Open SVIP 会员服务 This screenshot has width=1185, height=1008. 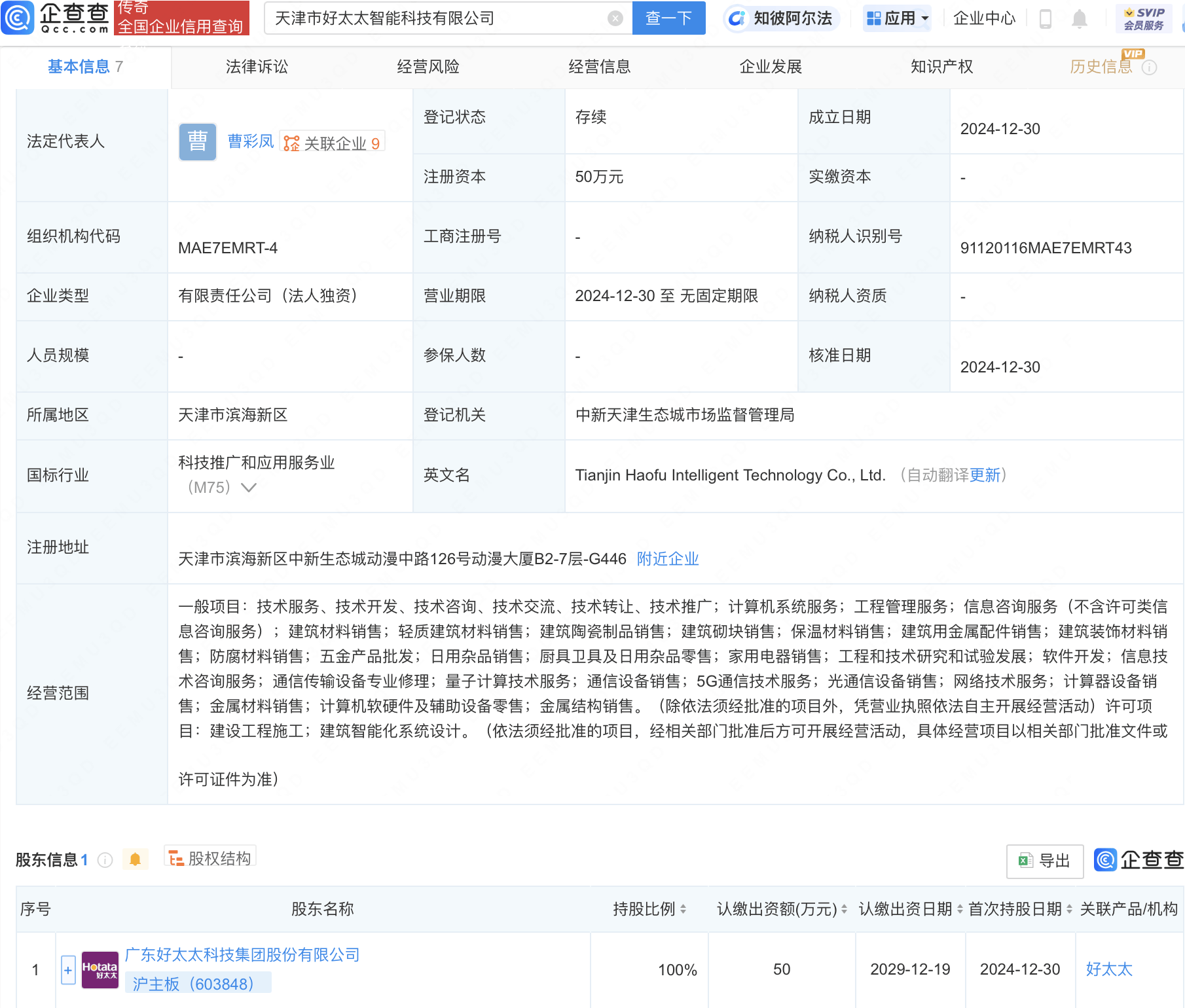click(x=1144, y=18)
